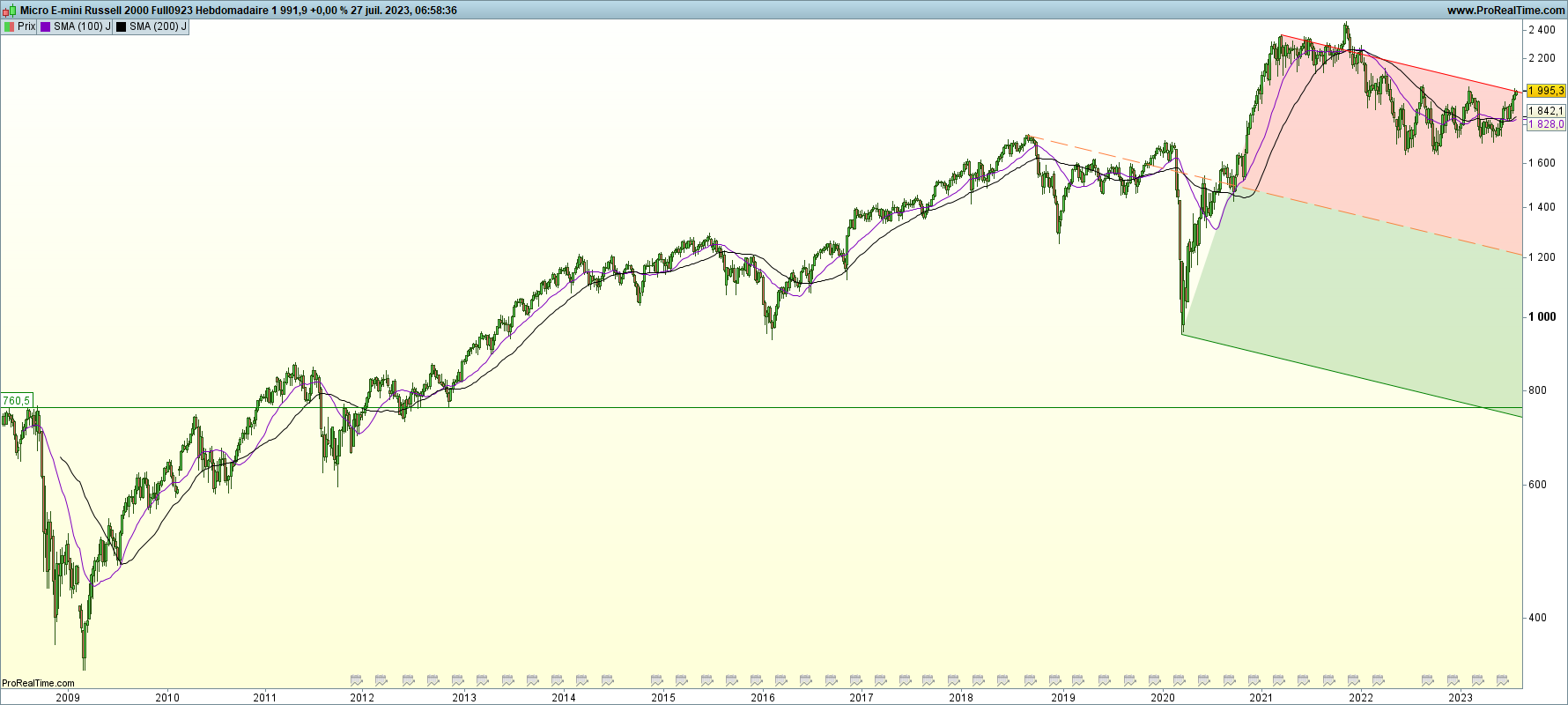The width and height of the screenshot is (1568, 705).
Task: Click the first event marker after the 2022 gap
Action: [x=1428, y=680]
